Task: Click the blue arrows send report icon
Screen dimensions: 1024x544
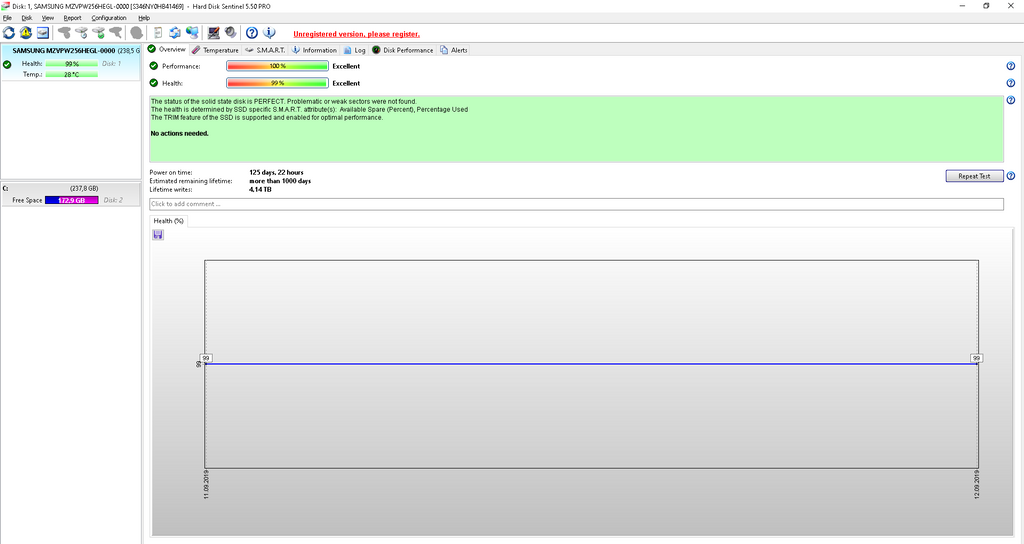Action: 175,33
